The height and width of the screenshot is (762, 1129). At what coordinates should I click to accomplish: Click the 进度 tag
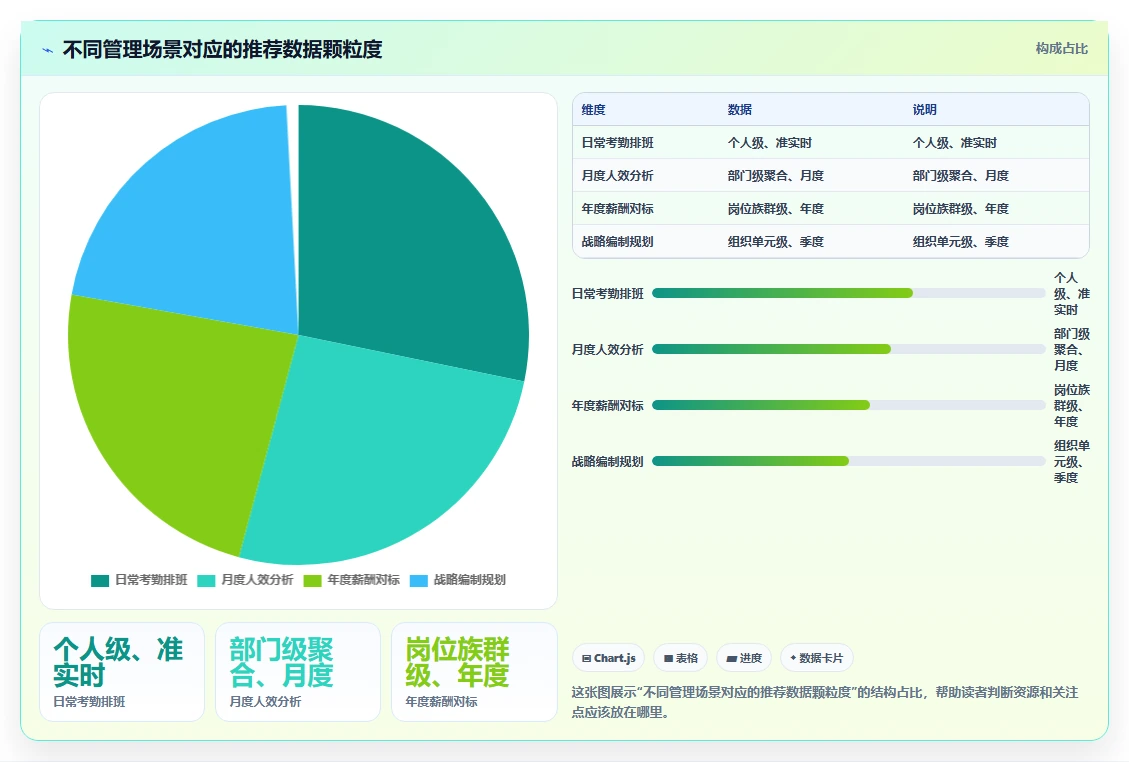[744, 658]
